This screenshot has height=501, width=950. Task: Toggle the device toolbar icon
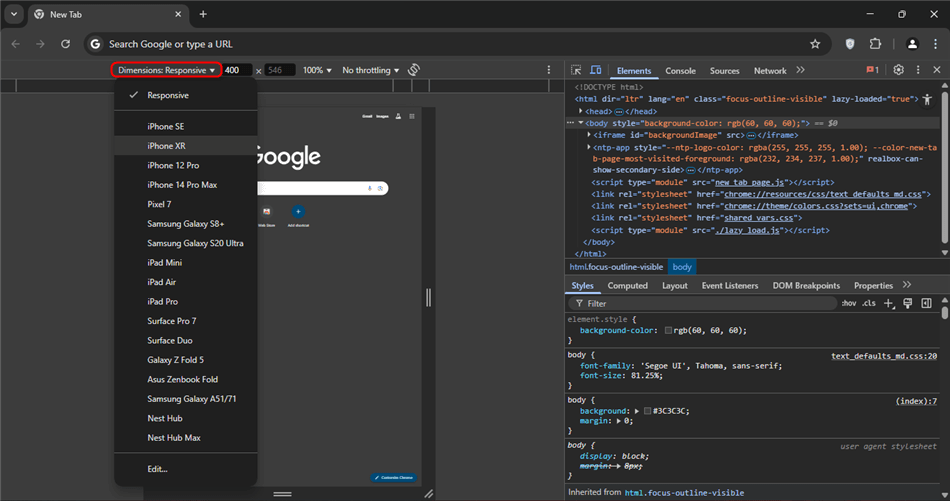(596, 70)
